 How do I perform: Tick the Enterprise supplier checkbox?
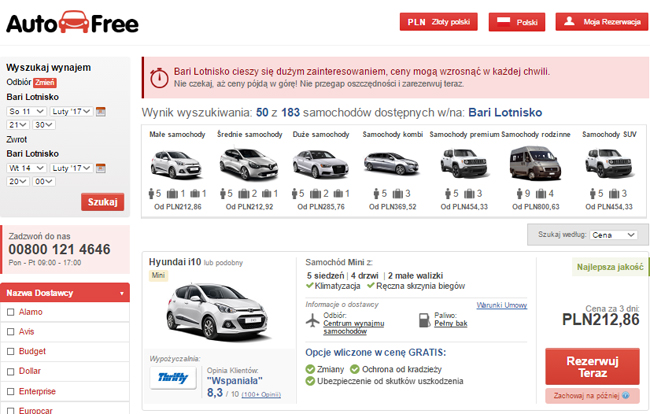coord(11,391)
